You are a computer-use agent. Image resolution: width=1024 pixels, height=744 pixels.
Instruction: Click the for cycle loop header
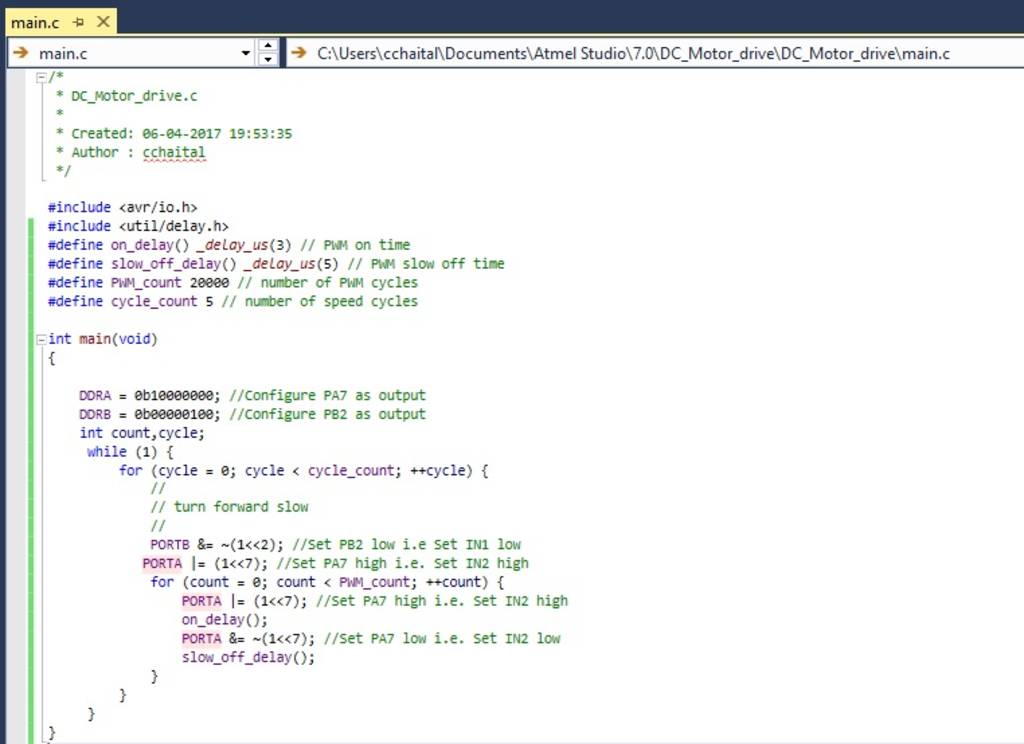[x=303, y=471]
